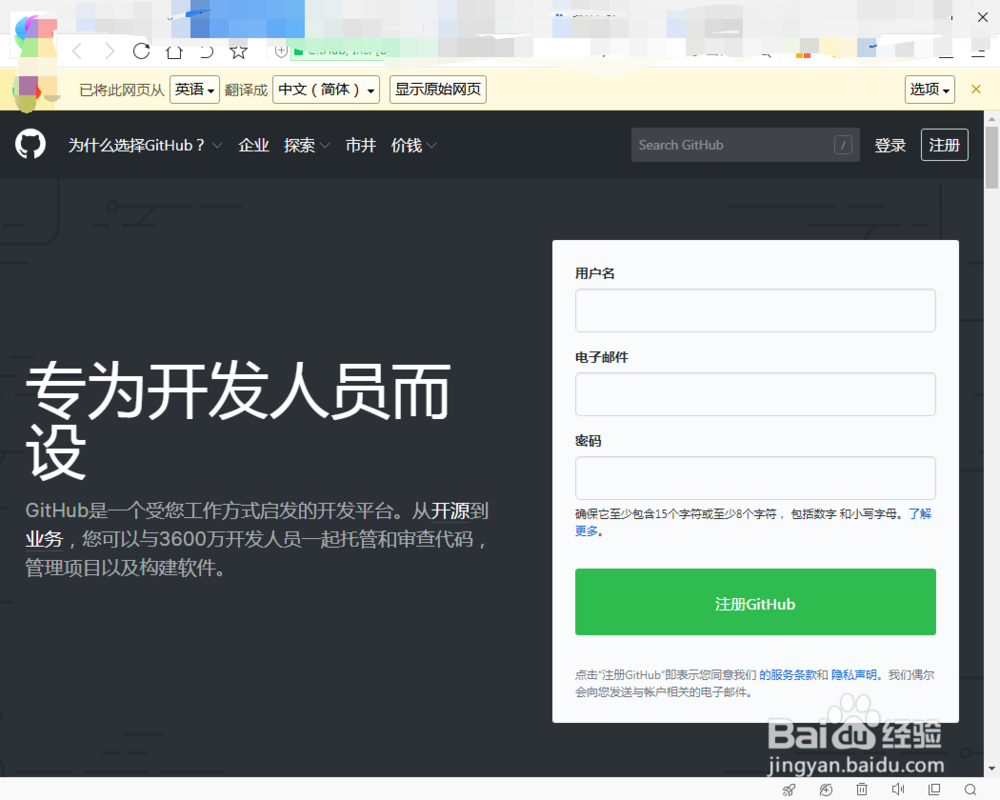This screenshot has width=1000, height=800.
Task: Toggle page sound with the speaker icon
Action: click(x=898, y=789)
